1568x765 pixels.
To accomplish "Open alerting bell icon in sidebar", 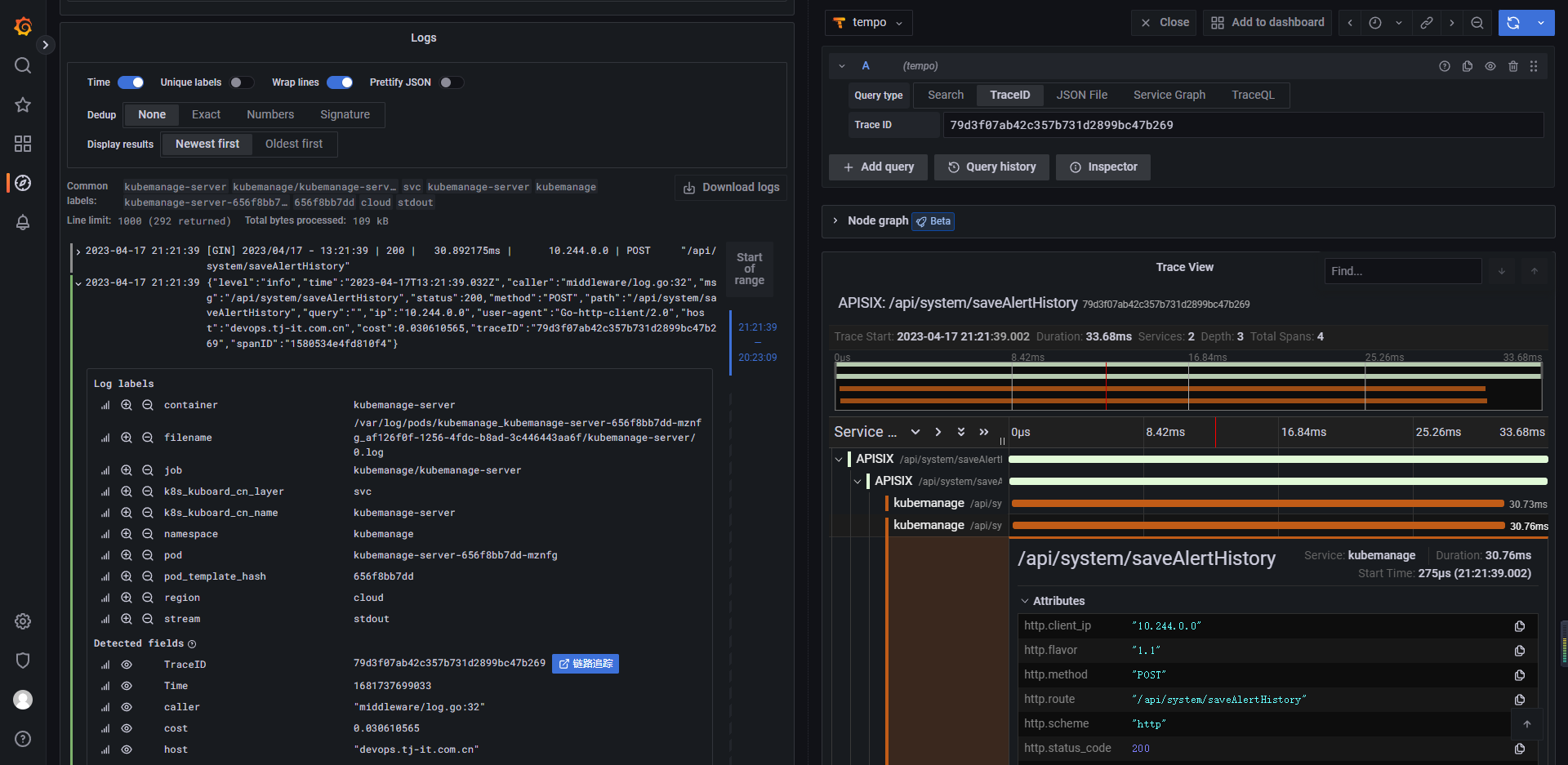I will pos(23,222).
